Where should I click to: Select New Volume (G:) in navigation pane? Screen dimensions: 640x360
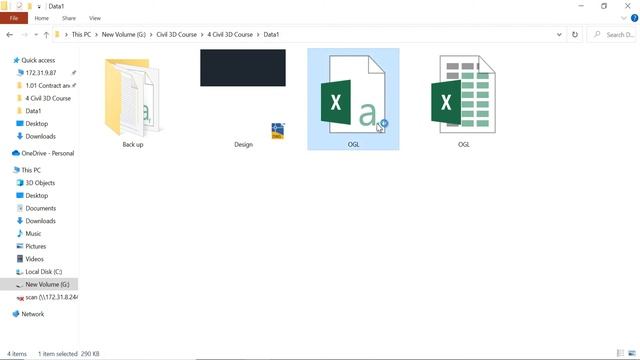[x=39, y=284]
